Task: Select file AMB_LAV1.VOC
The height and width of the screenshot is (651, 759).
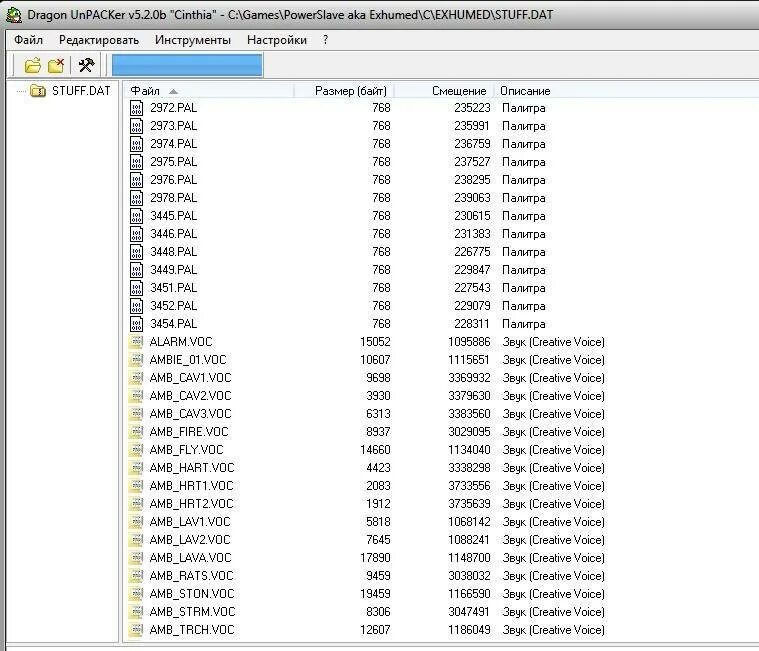Action: tap(190, 522)
